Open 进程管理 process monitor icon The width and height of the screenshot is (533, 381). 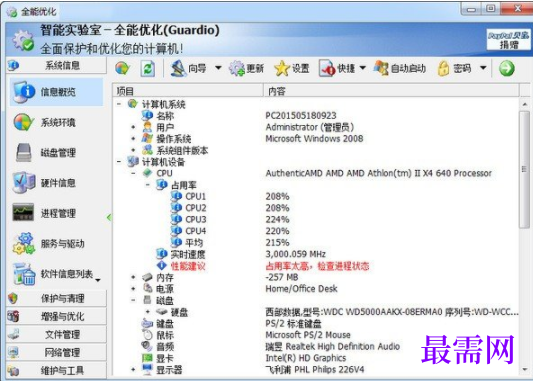point(23,212)
